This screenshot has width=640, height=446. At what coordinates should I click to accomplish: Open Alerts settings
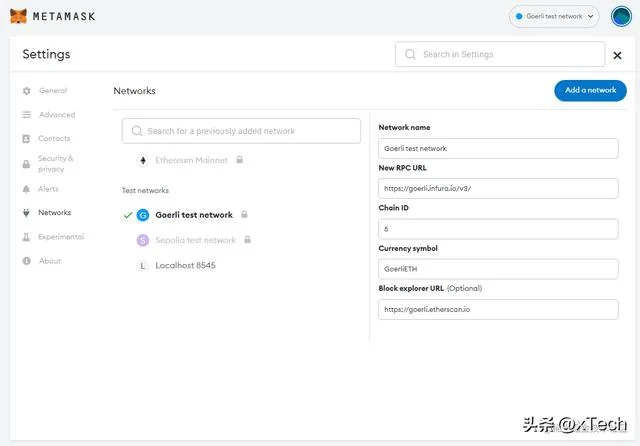tap(48, 189)
